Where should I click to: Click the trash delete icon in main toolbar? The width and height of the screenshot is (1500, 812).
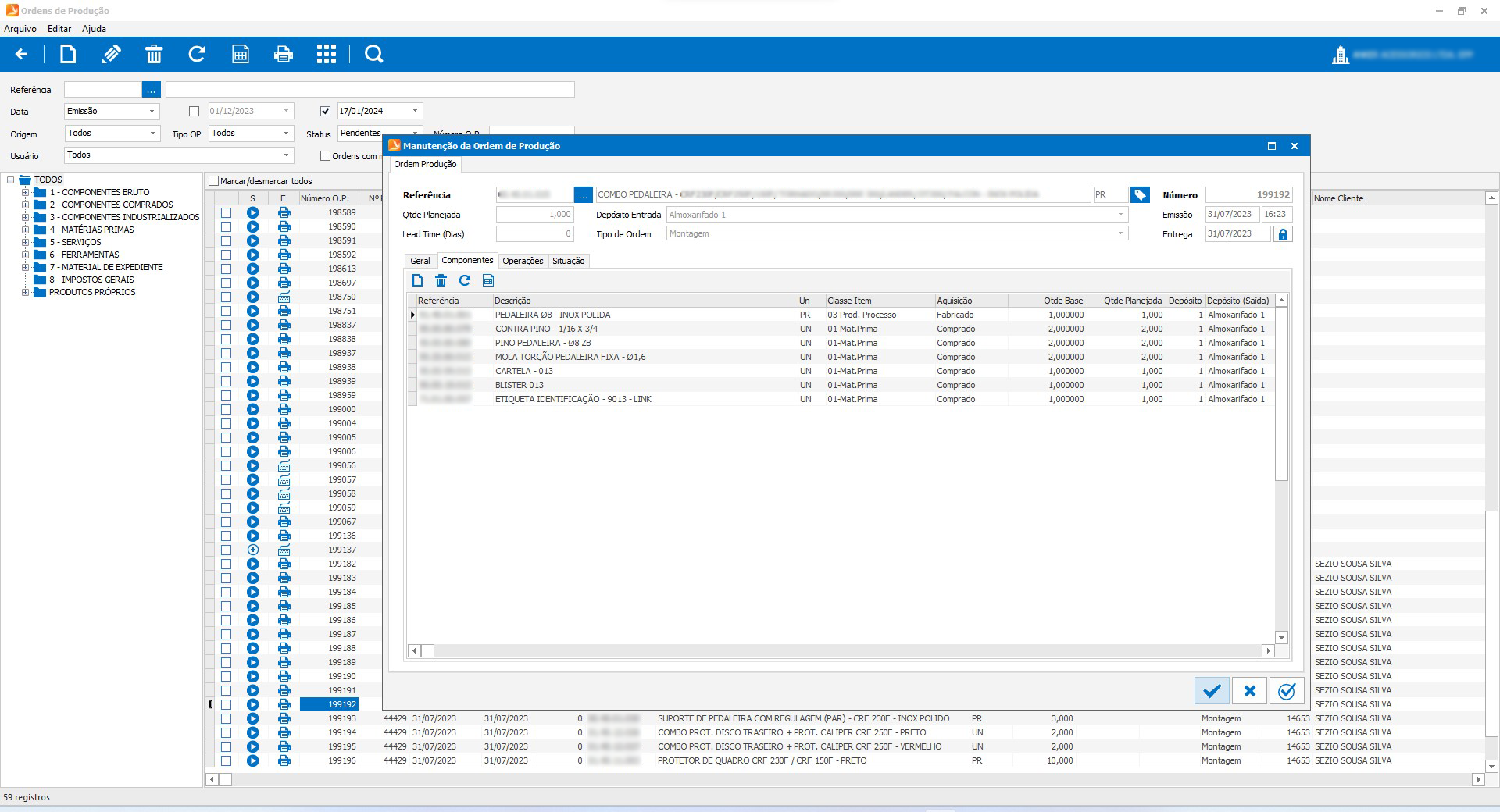[x=154, y=54]
